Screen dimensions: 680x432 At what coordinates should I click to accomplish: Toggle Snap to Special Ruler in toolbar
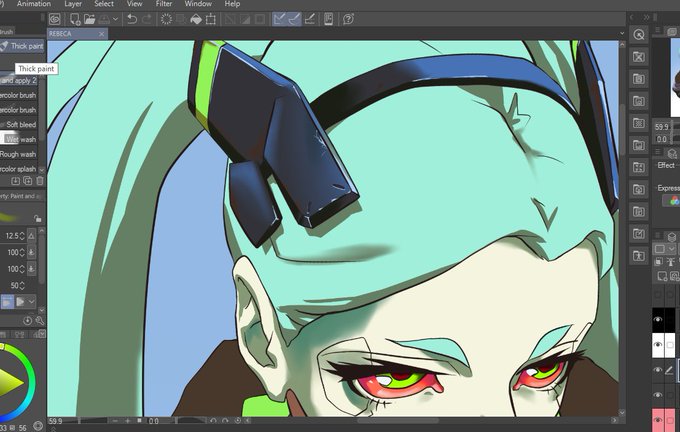pyautogui.click(x=294, y=19)
